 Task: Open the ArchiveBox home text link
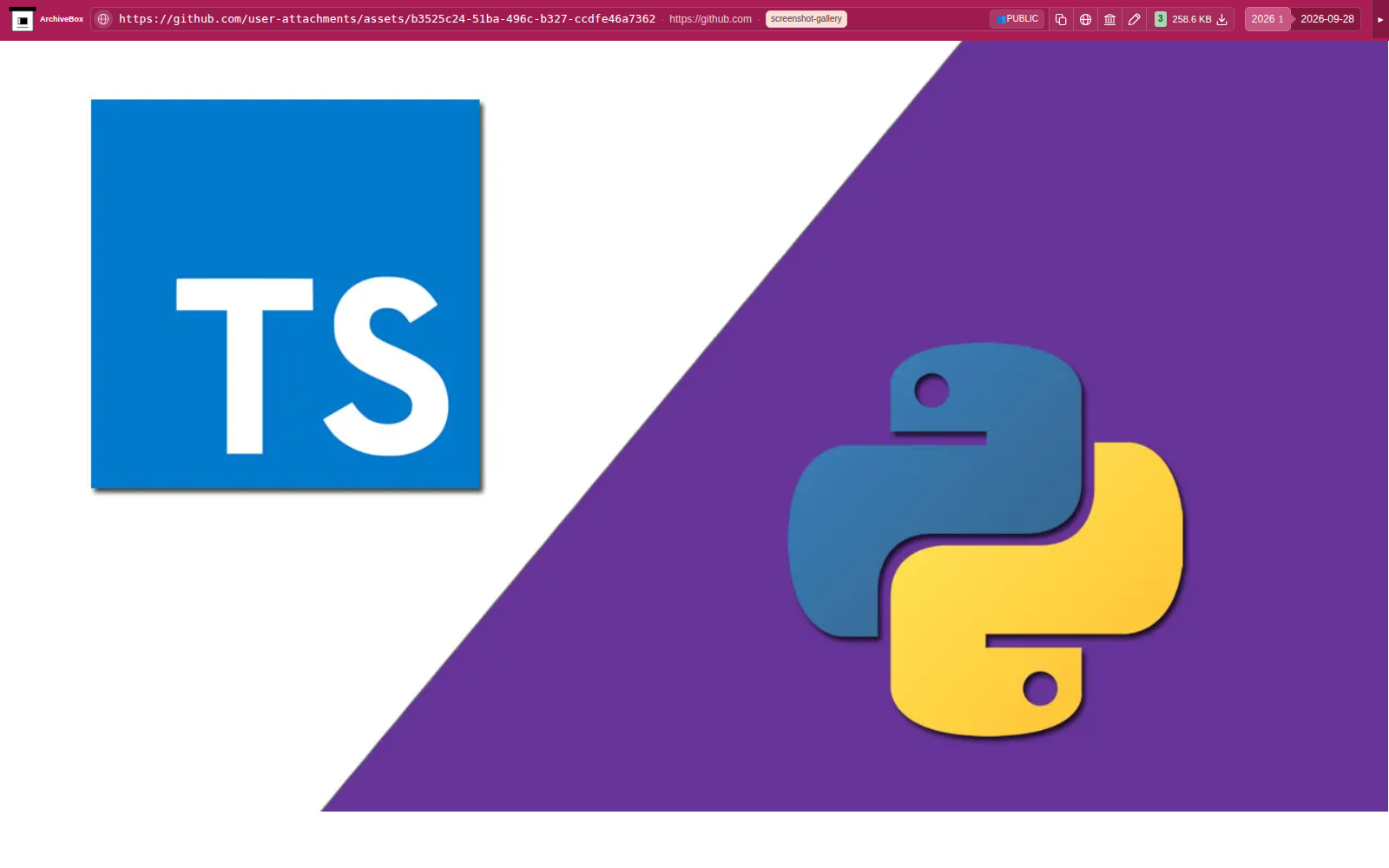click(62, 19)
